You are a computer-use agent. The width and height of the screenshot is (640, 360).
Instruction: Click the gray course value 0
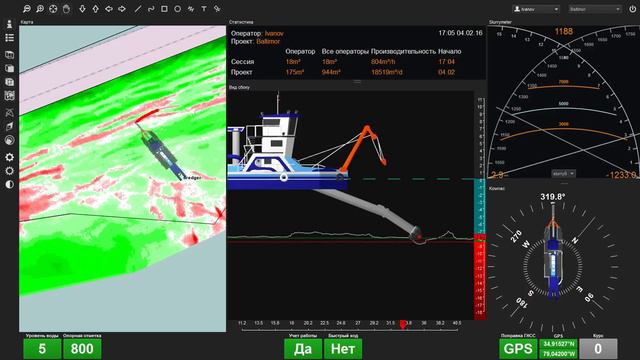click(598, 349)
